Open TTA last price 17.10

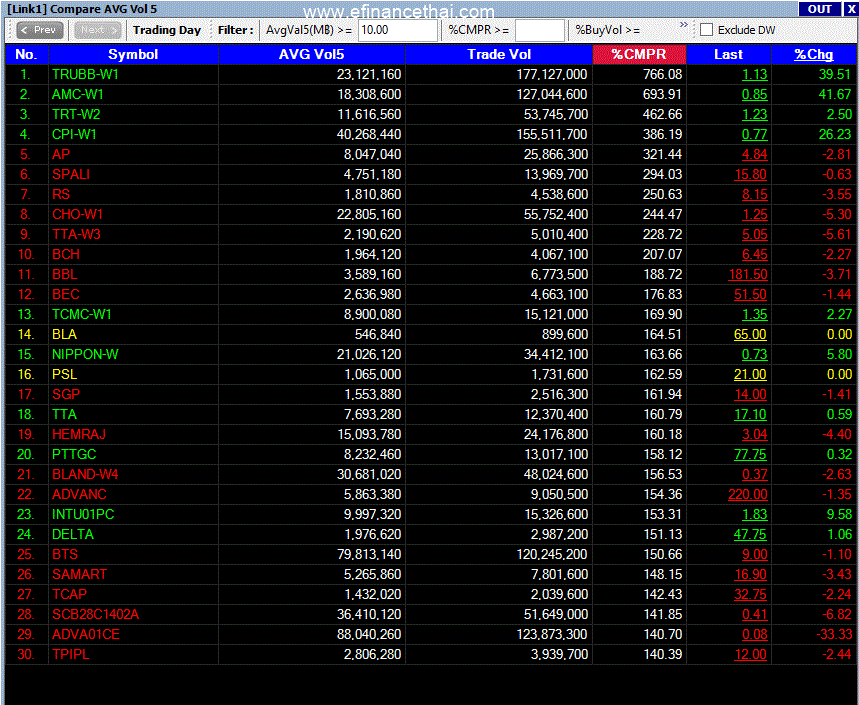(751, 415)
